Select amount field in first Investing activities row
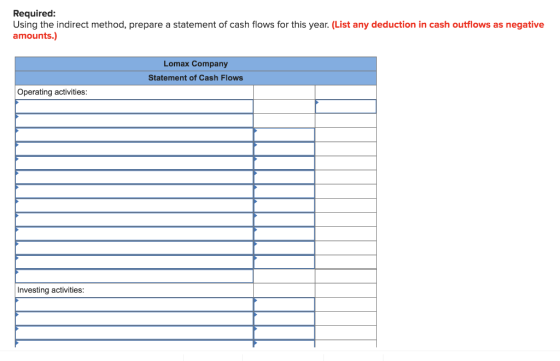 [x=284, y=305]
